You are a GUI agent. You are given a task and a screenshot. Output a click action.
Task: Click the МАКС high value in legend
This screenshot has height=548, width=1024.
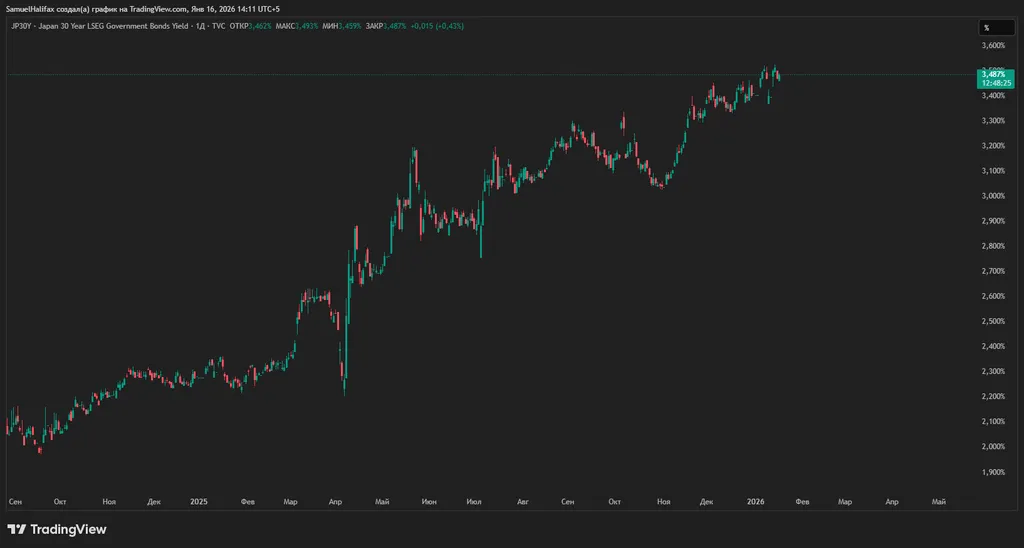click(x=307, y=26)
